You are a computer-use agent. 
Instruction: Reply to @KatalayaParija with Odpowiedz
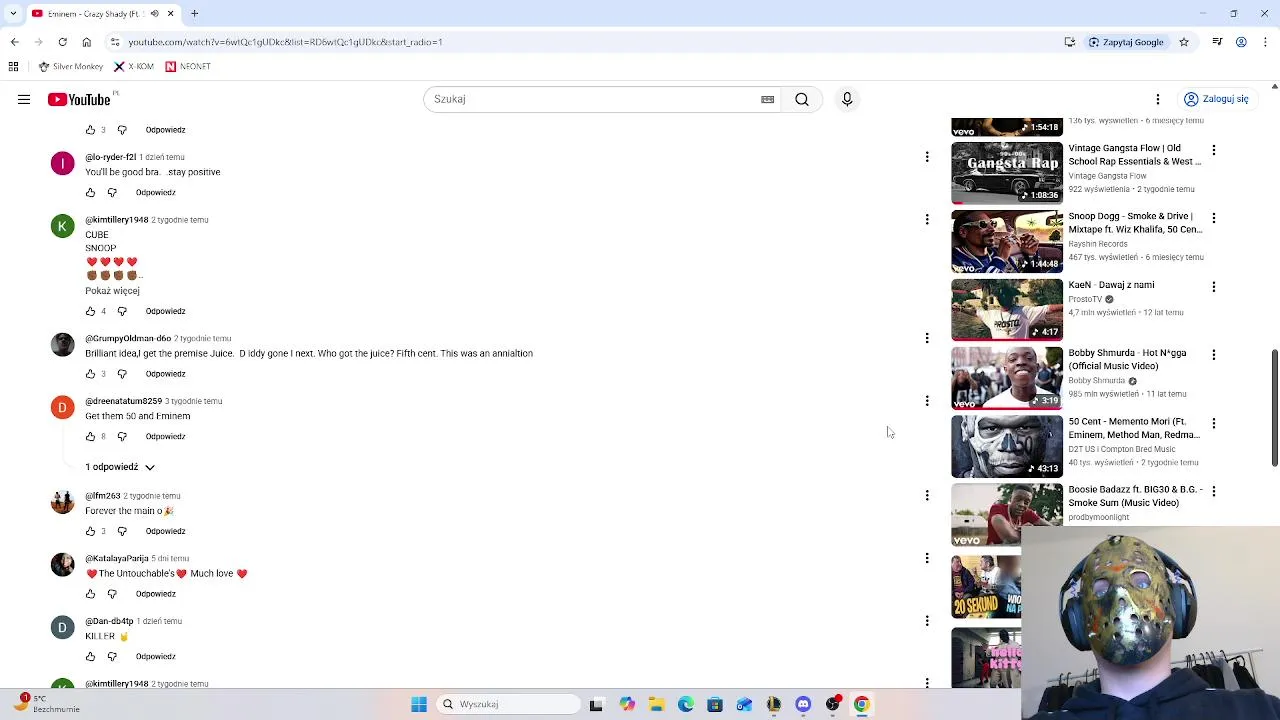[x=155, y=594]
